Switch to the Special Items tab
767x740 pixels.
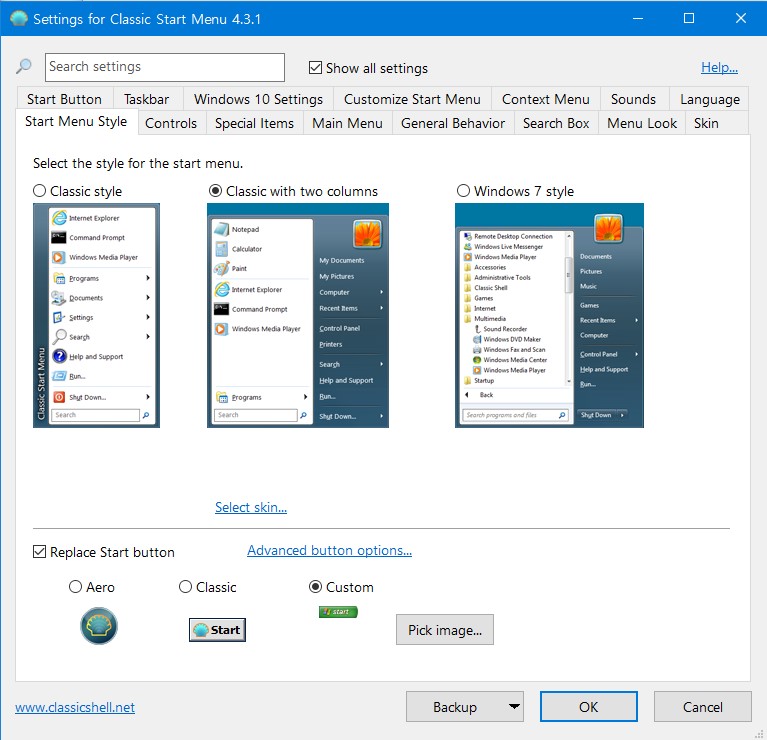pos(254,123)
